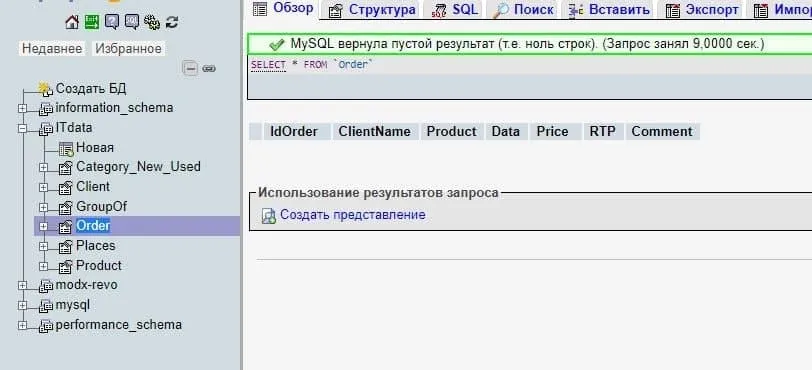Go to the Поиск tab
This screenshot has width=812, height=370.
[x=523, y=9]
